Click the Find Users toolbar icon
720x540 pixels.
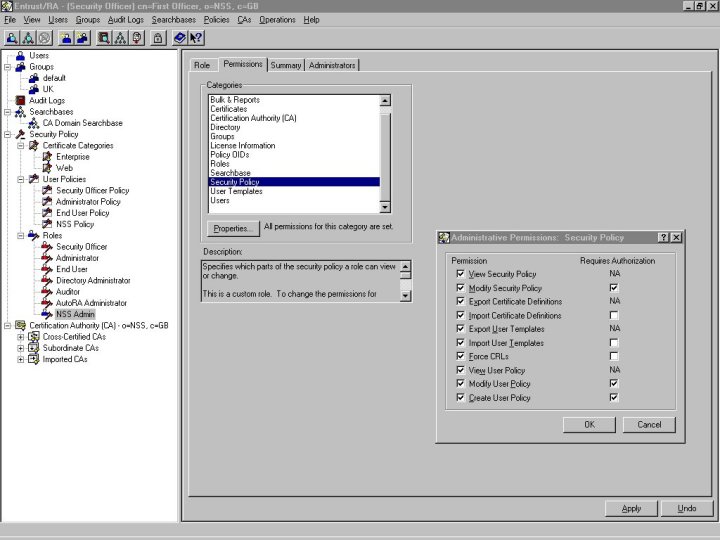[12, 38]
